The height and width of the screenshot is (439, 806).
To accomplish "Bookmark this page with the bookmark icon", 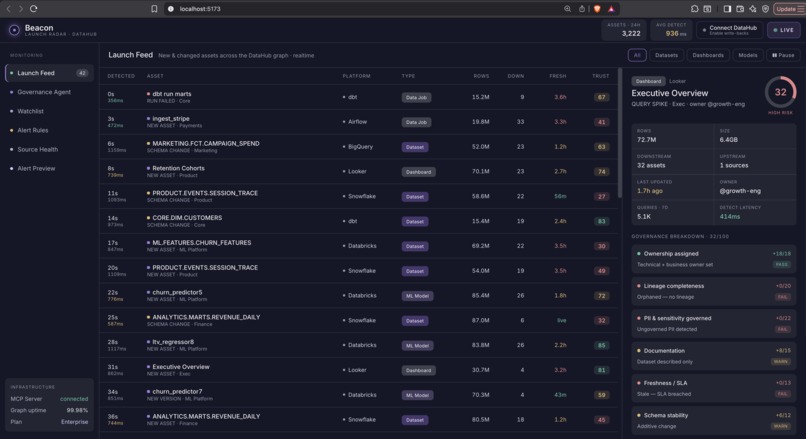I will (x=154, y=9).
